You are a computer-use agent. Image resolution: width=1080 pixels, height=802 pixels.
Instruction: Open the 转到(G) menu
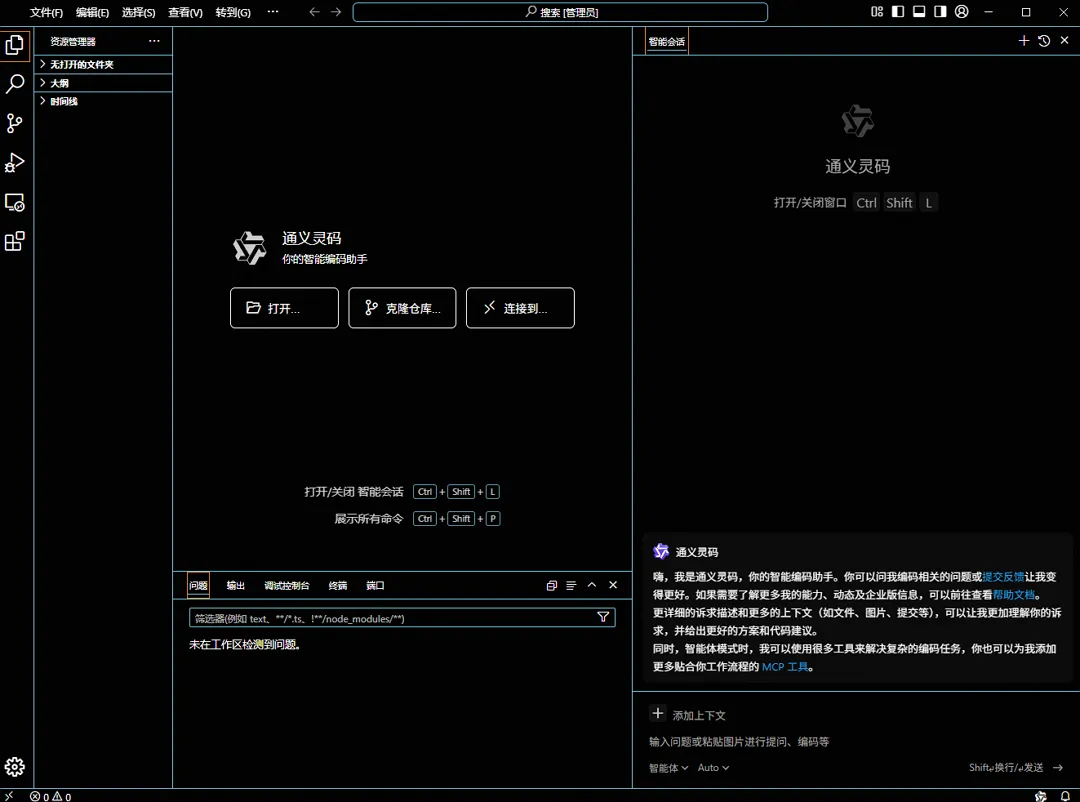tap(233, 12)
